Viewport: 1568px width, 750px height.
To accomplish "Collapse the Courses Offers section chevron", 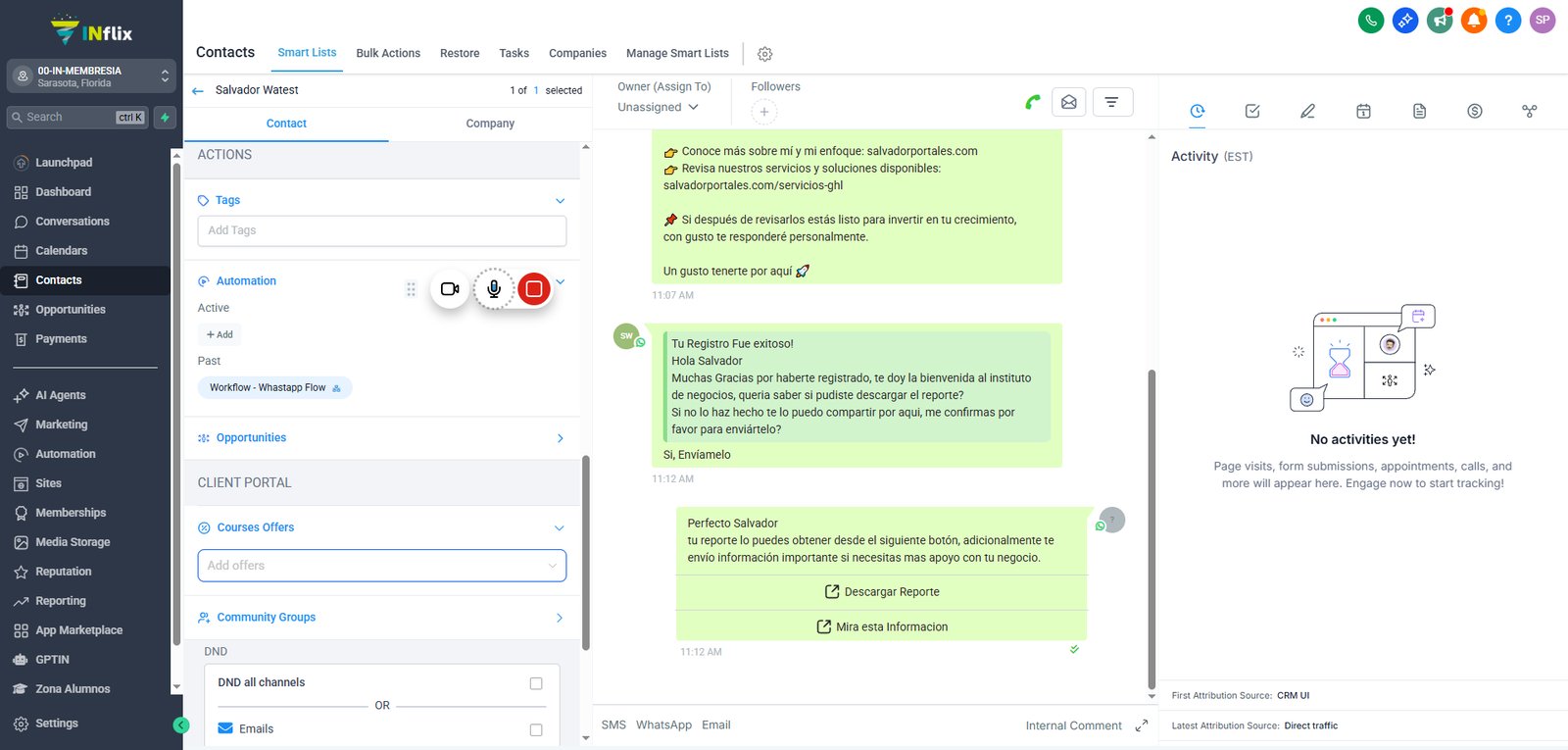I will [560, 528].
